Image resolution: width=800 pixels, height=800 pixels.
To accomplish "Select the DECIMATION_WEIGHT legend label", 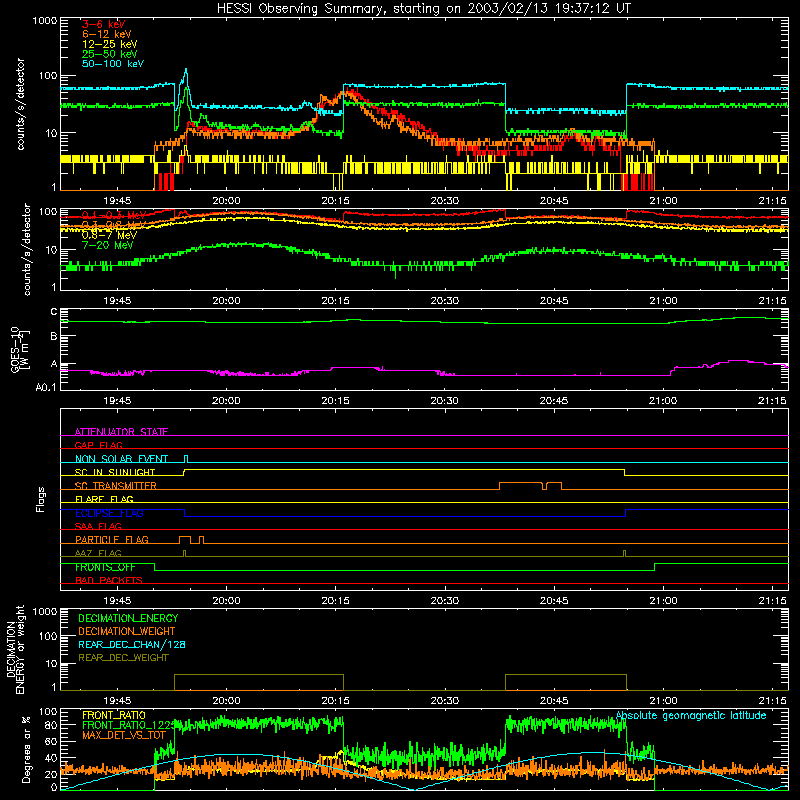I will point(127,631).
